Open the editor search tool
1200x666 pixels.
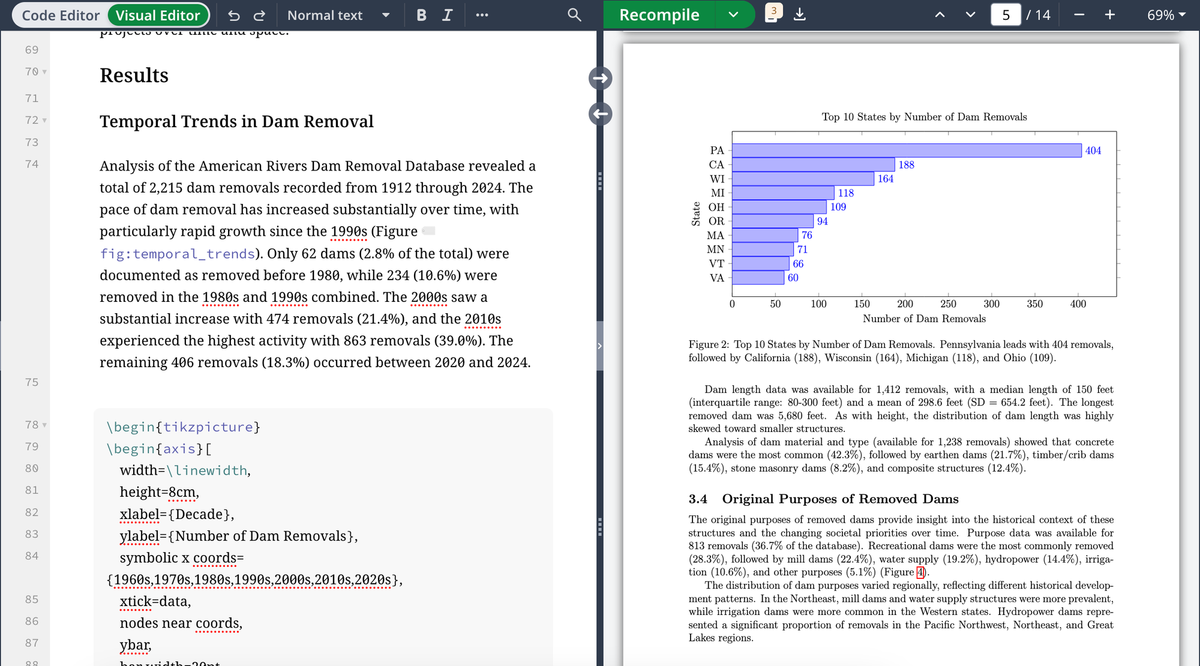coord(574,15)
